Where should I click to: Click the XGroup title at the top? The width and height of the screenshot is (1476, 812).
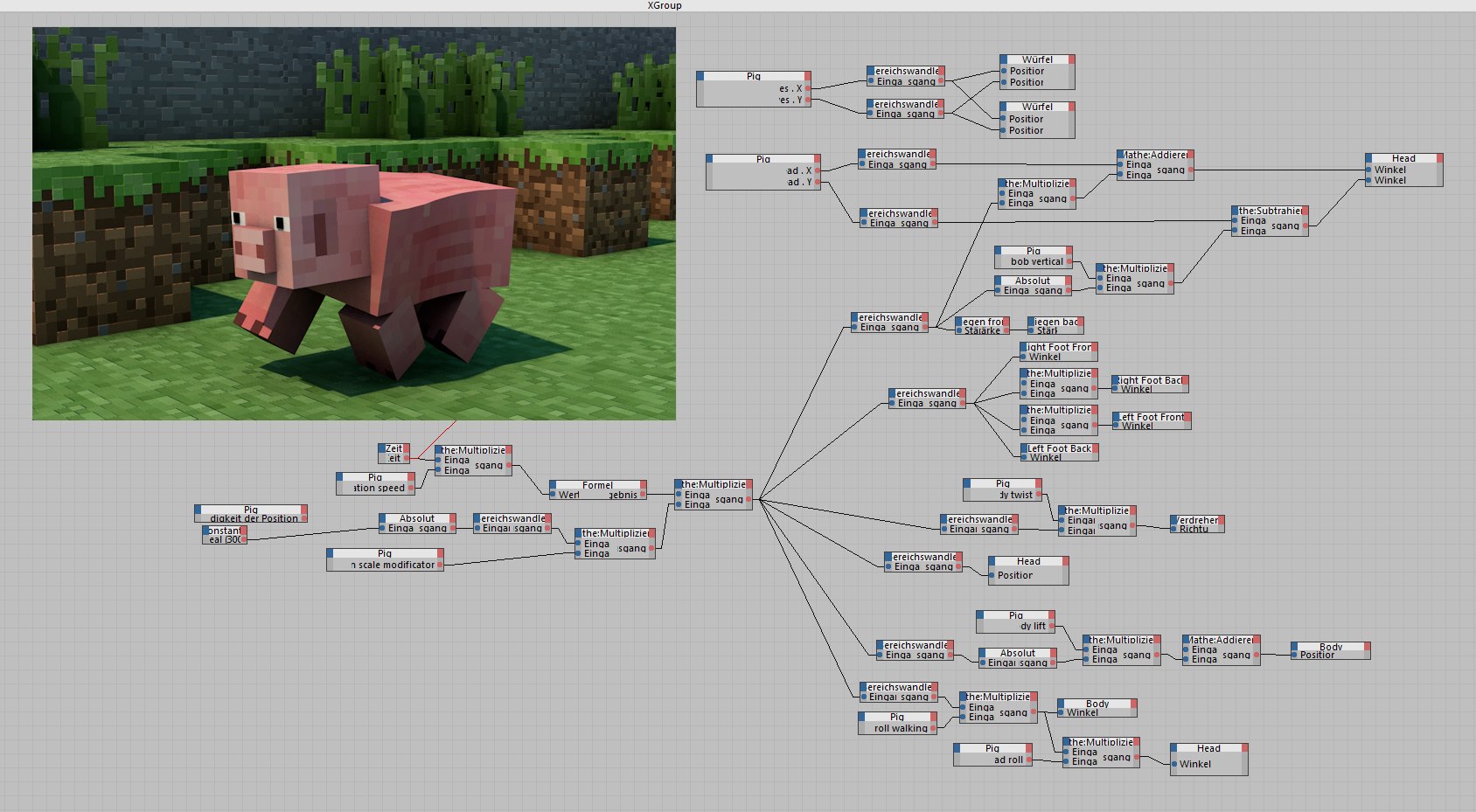tap(665, 5)
